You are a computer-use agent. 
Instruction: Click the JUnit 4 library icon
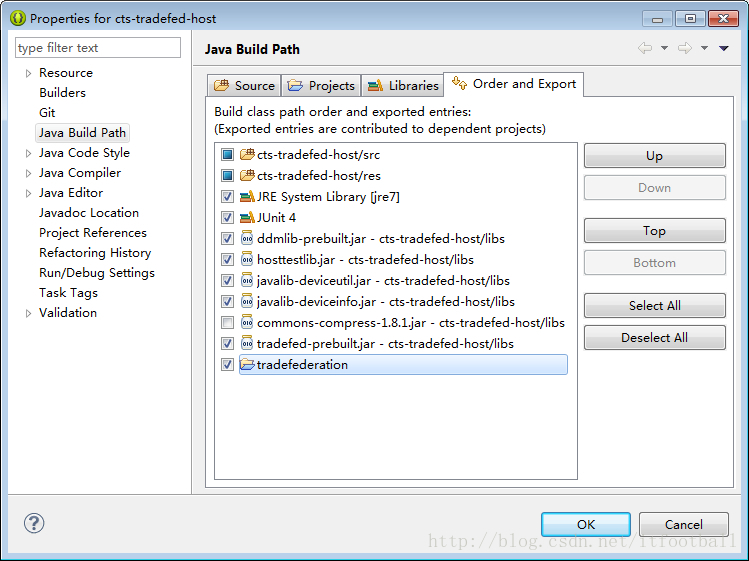point(247,218)
